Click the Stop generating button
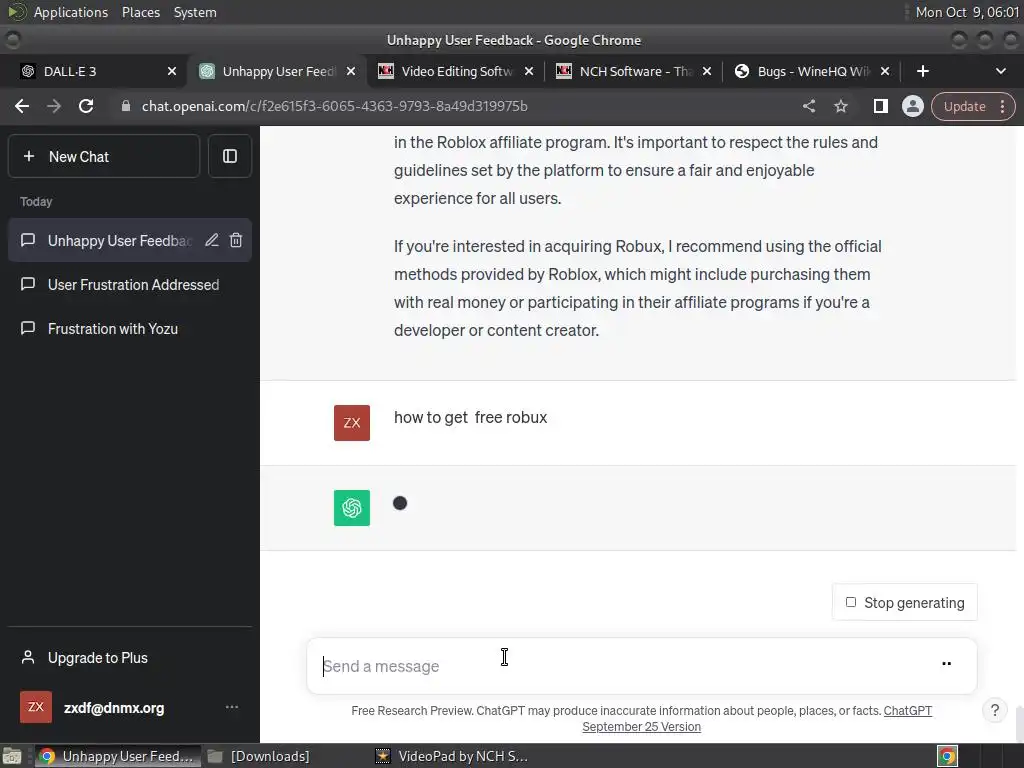1024x768 pixels. point(904,602)
